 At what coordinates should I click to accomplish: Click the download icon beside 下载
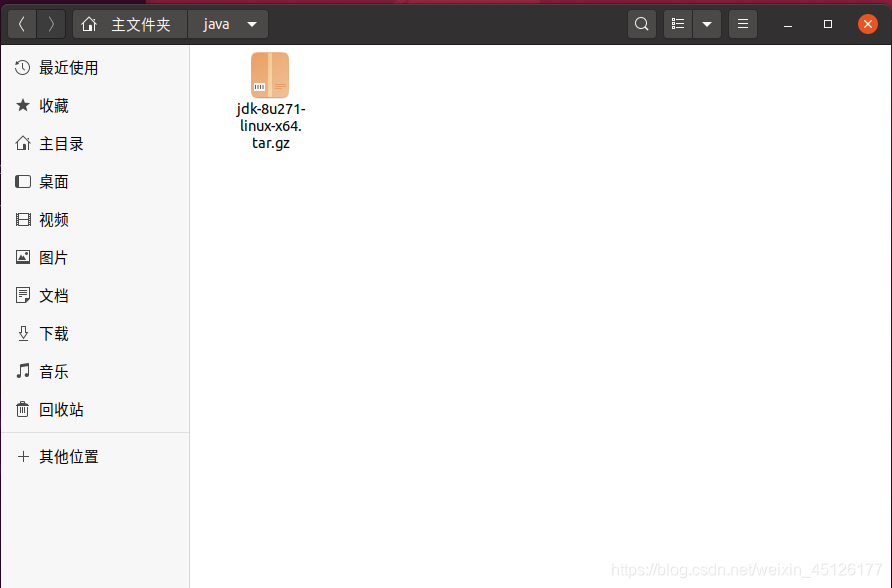[23, 333]
